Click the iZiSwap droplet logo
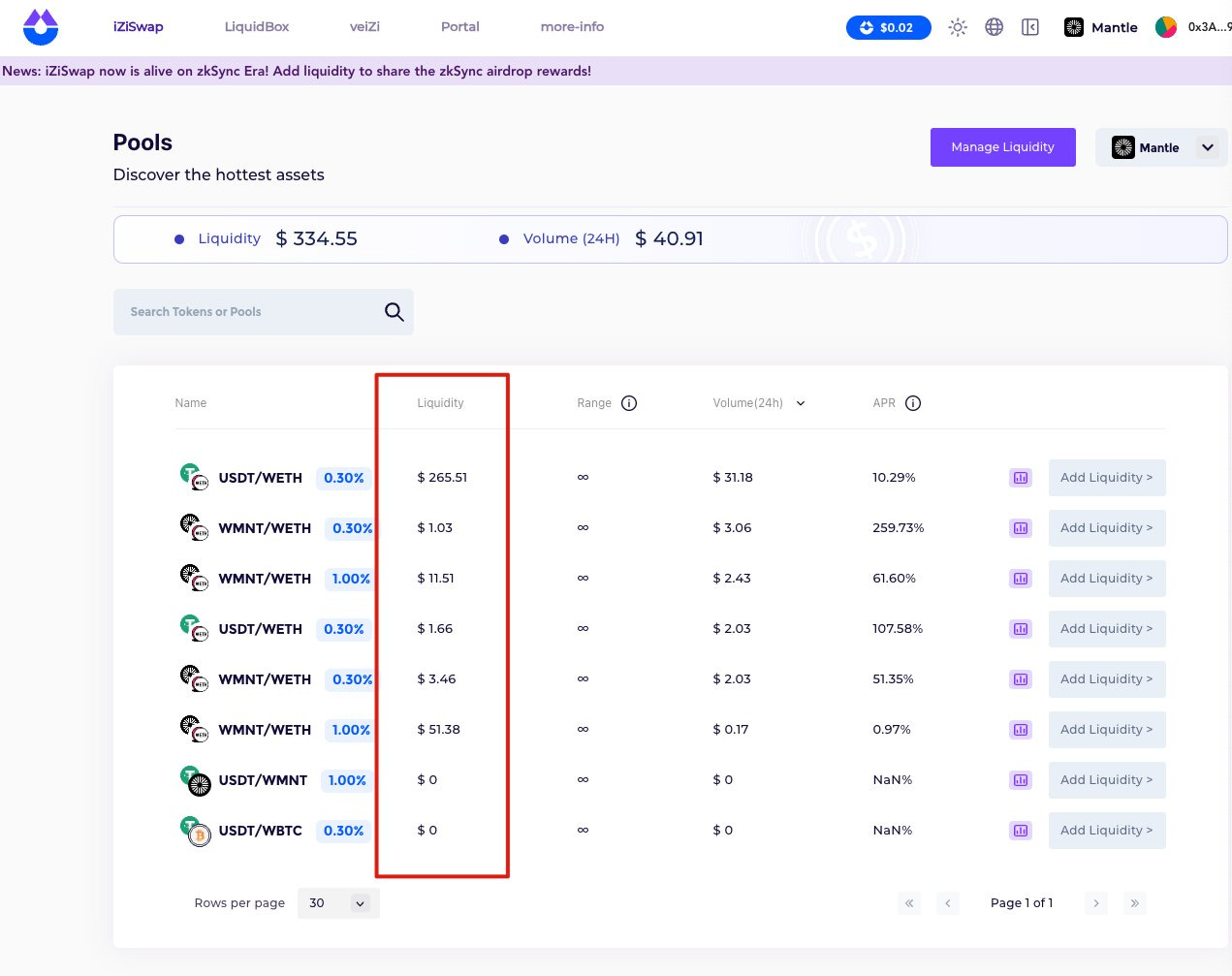This screenshot has width=1232, height=976. click(x=41, y=27)
